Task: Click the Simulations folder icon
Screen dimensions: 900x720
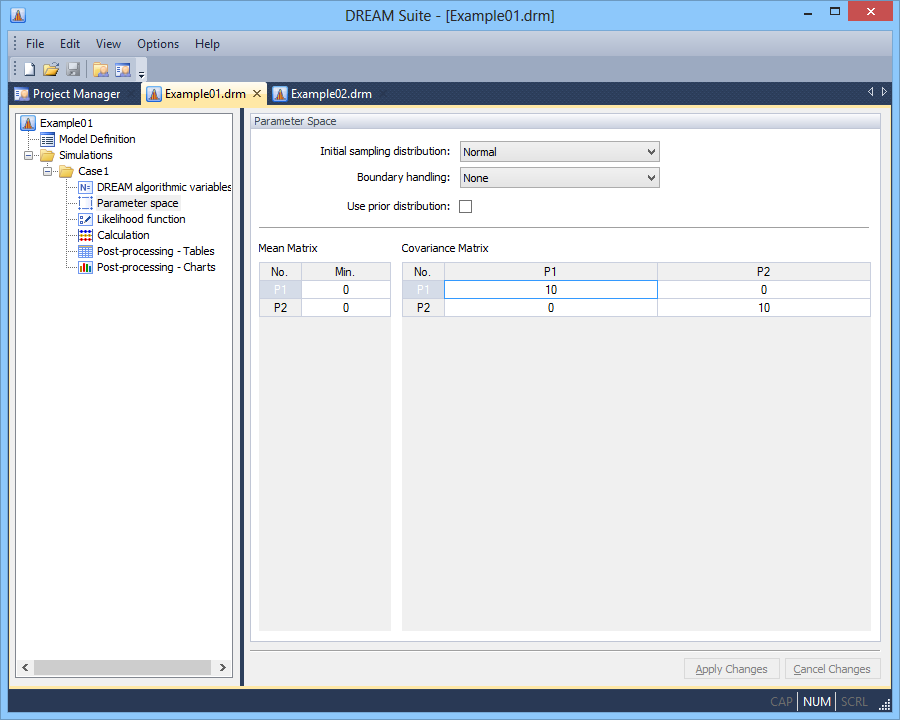Action: pos(48,155)
